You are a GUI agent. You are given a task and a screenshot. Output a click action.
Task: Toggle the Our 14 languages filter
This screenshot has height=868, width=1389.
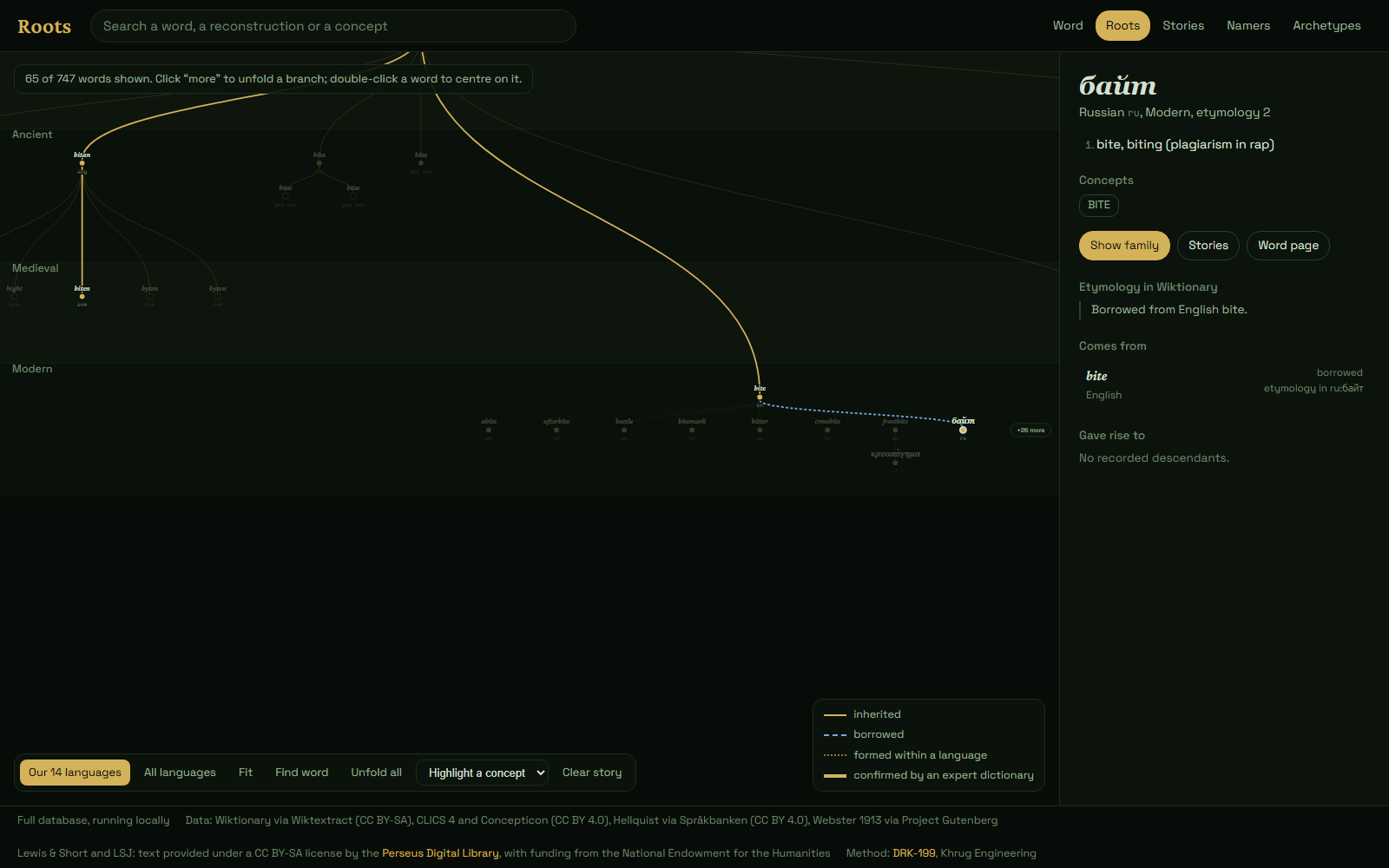click(x=75, y=773)
